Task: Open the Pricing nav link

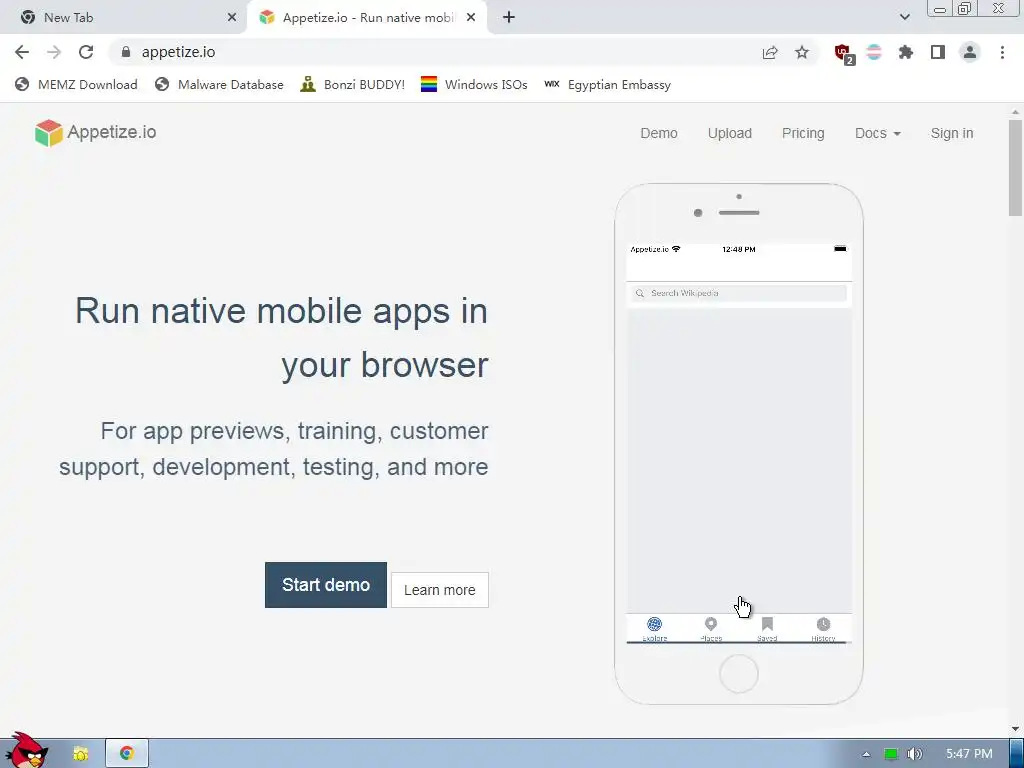Action: 803,133
